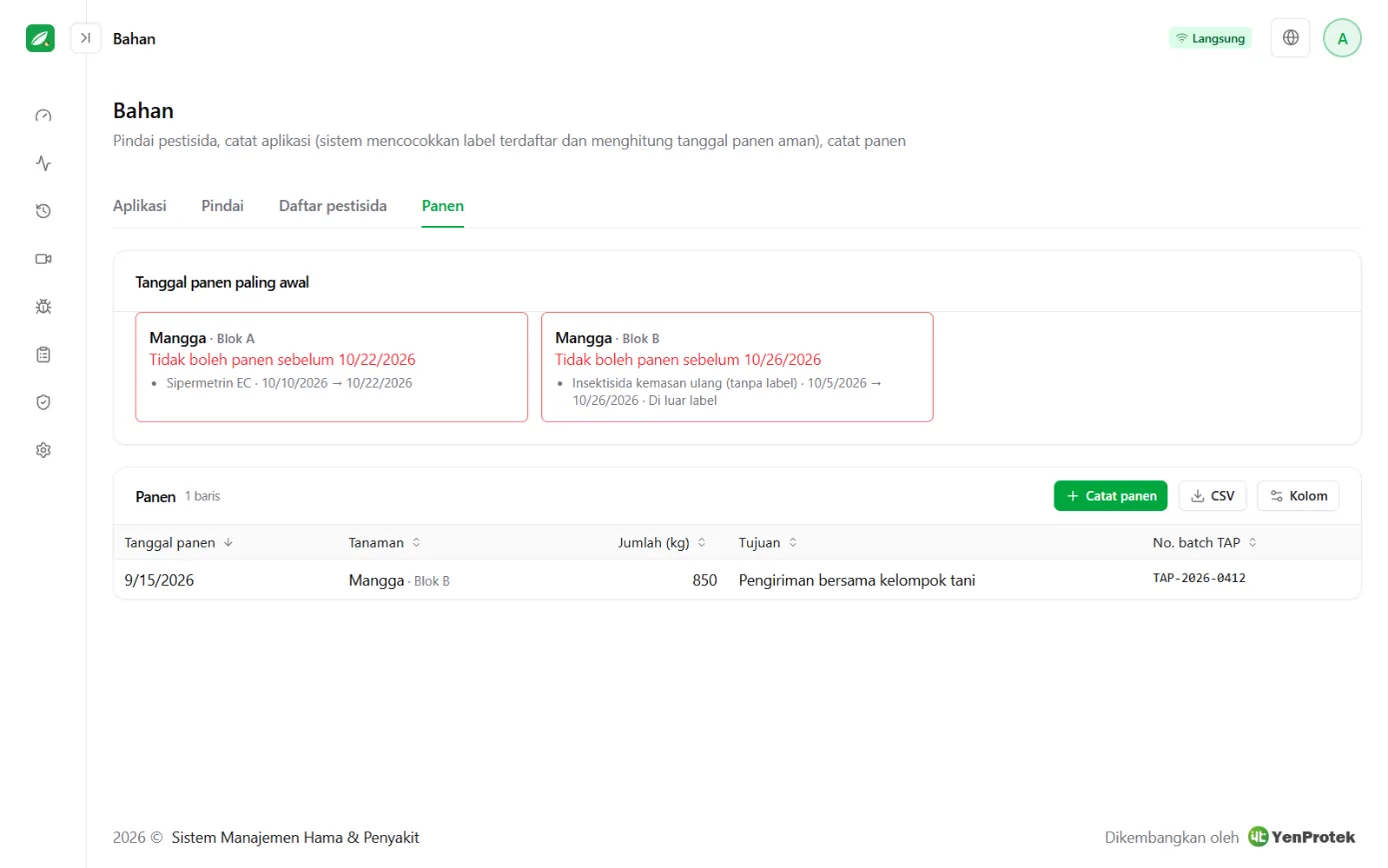Click the 850 quantity cell

704,580
